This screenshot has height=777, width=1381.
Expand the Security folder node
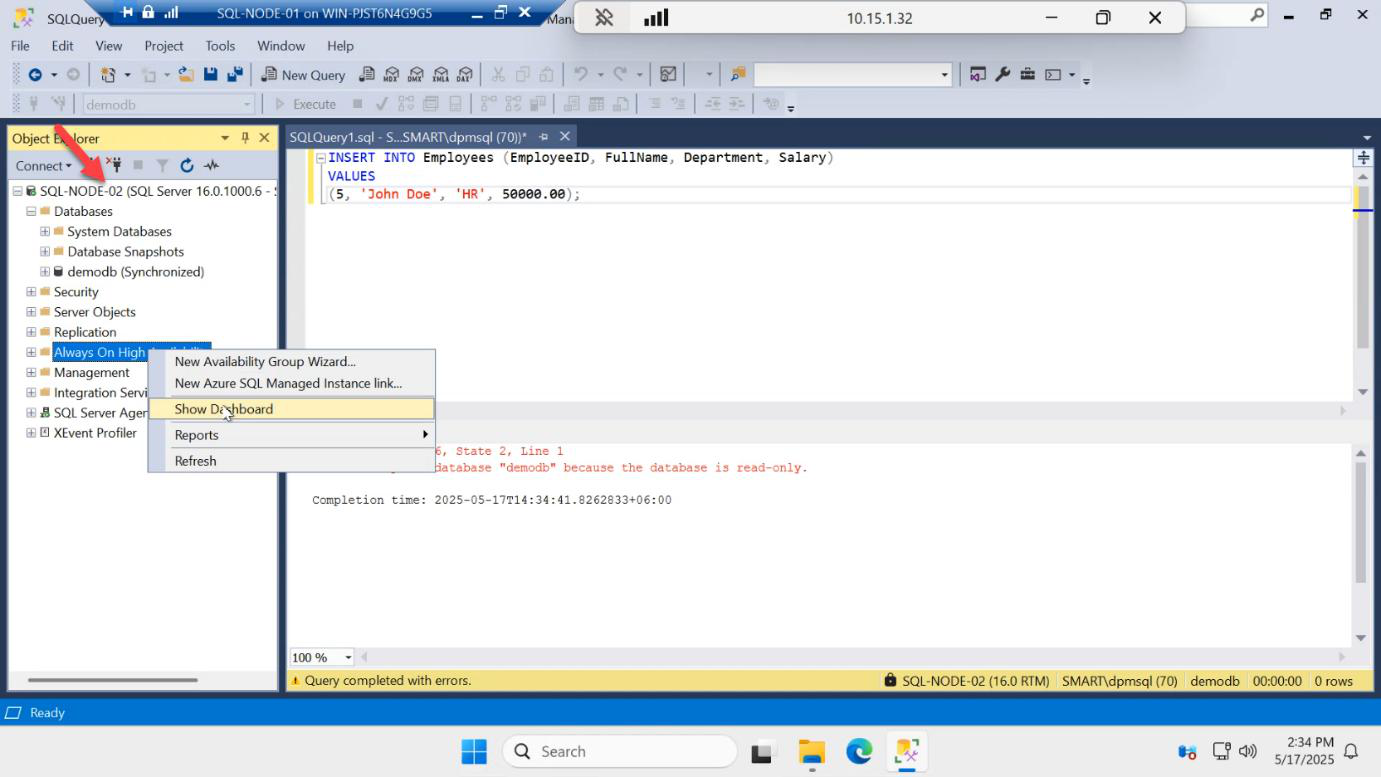tap(31, 292)
